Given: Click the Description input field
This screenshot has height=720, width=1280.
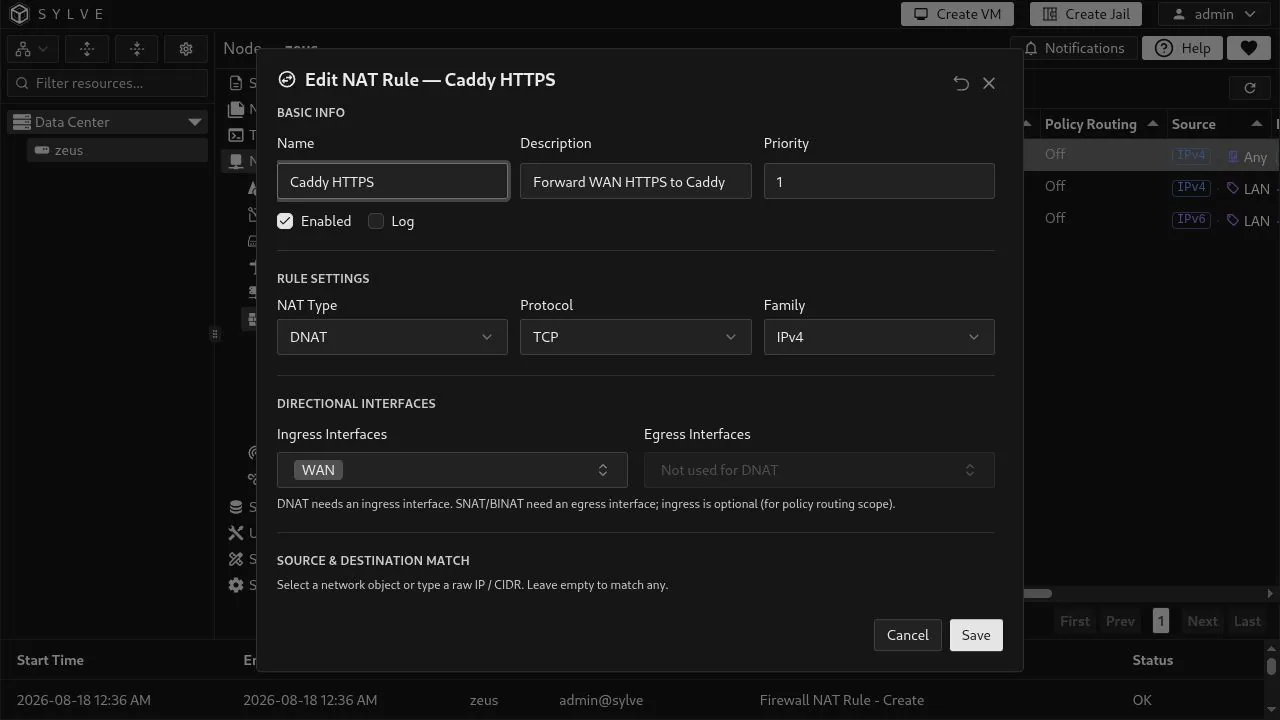Looking at the screenshot, I should [635, 181].
